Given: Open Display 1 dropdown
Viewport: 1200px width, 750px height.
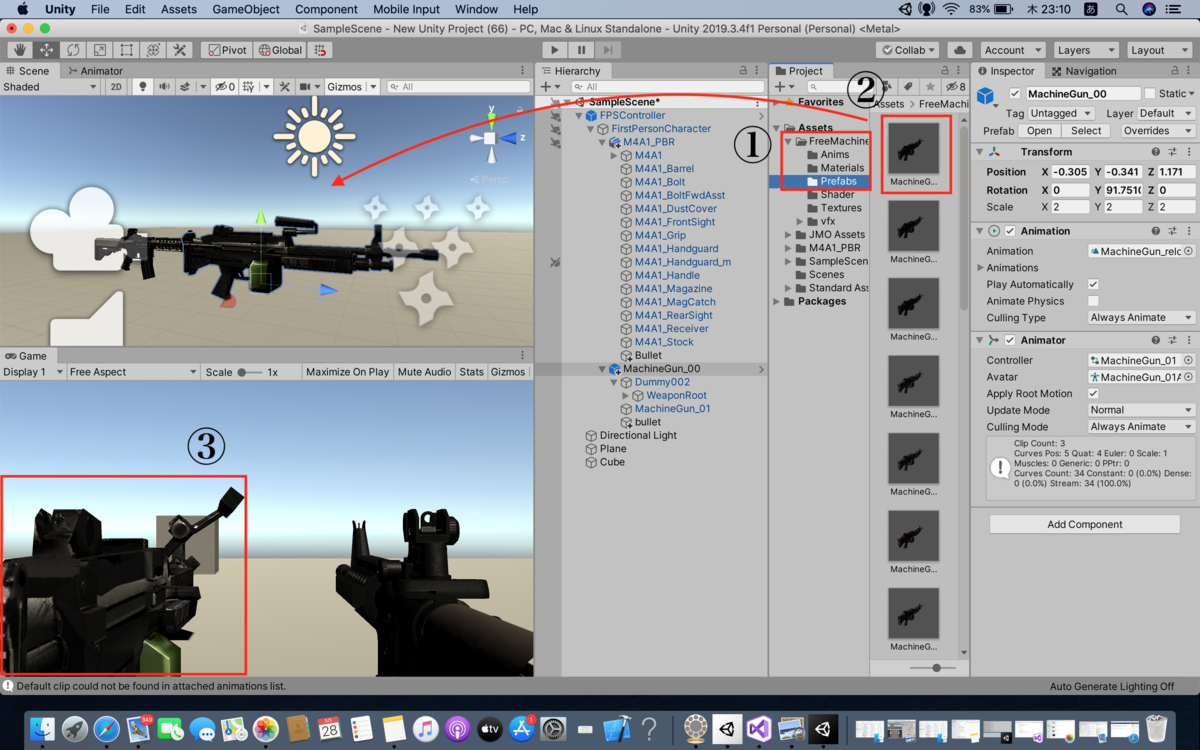Looking at the screenshot, I should pyautogui.click(x=32, y=372).
